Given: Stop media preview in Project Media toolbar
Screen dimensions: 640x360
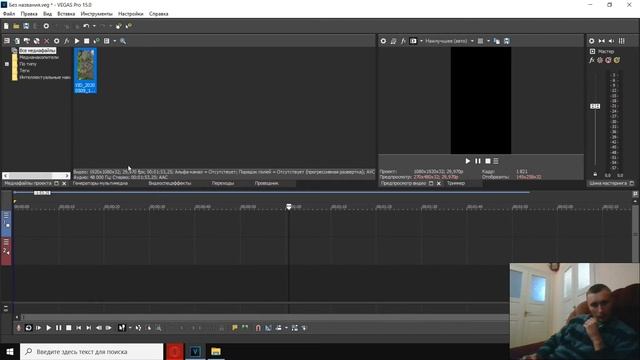Looking at the screenshot, I should tap(87, 41).
